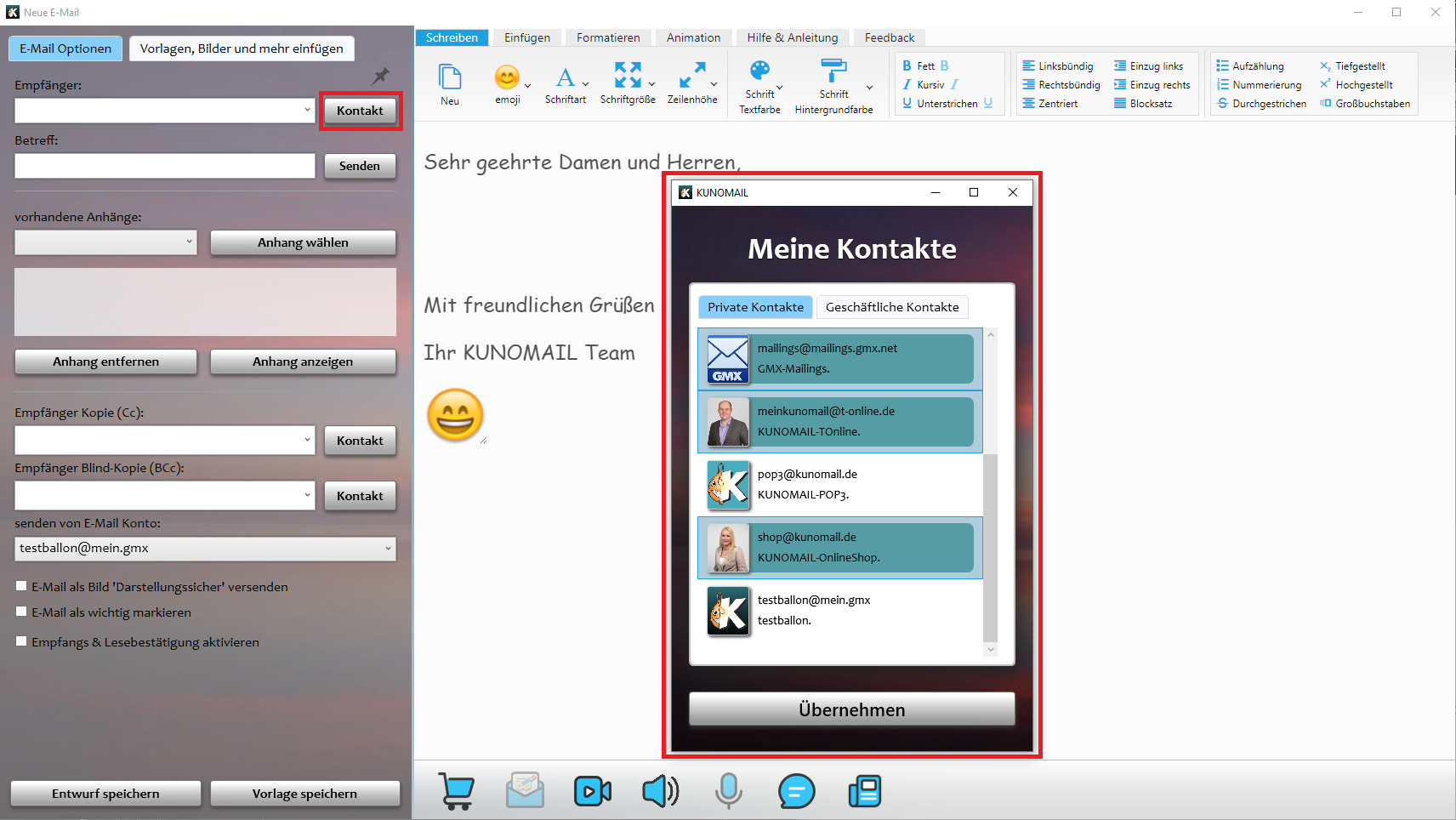Image resolution: width=1456 pixels, height=820 pixels.
Task: Click Einzug links indent option
Action: click(1149, 65)
